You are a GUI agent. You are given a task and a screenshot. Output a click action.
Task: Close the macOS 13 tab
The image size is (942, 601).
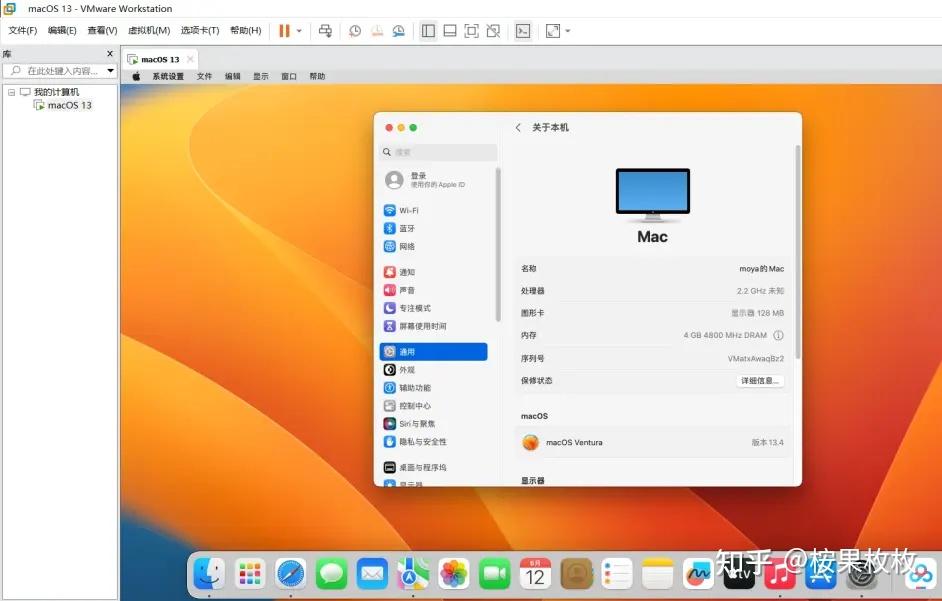190,59
